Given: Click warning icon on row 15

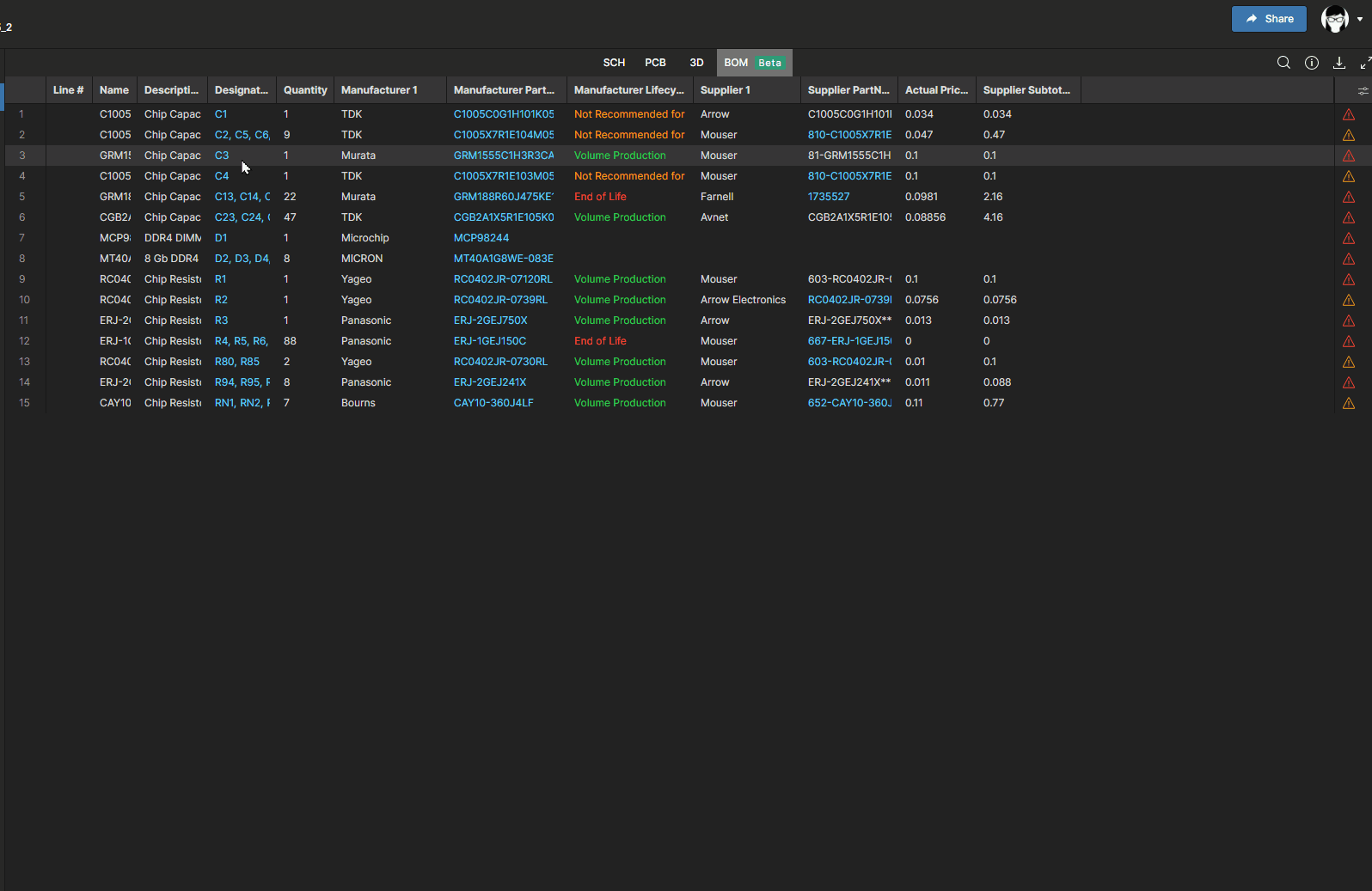Looking at the screenshot, I should pos(1349,403).
